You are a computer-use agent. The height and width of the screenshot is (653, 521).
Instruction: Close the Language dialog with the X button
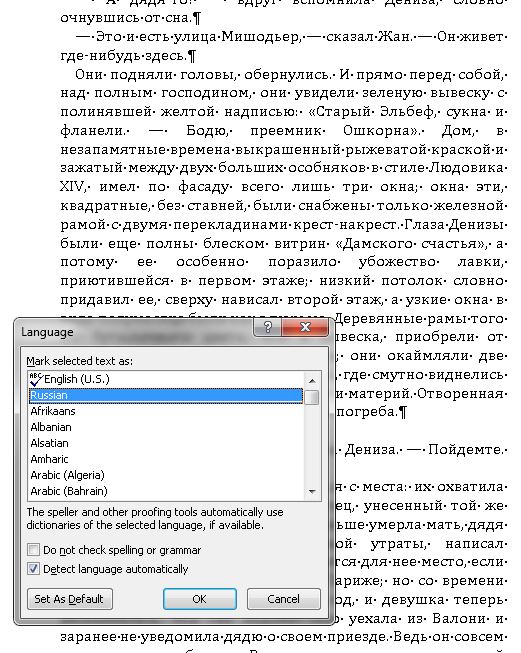pos(305,327)
